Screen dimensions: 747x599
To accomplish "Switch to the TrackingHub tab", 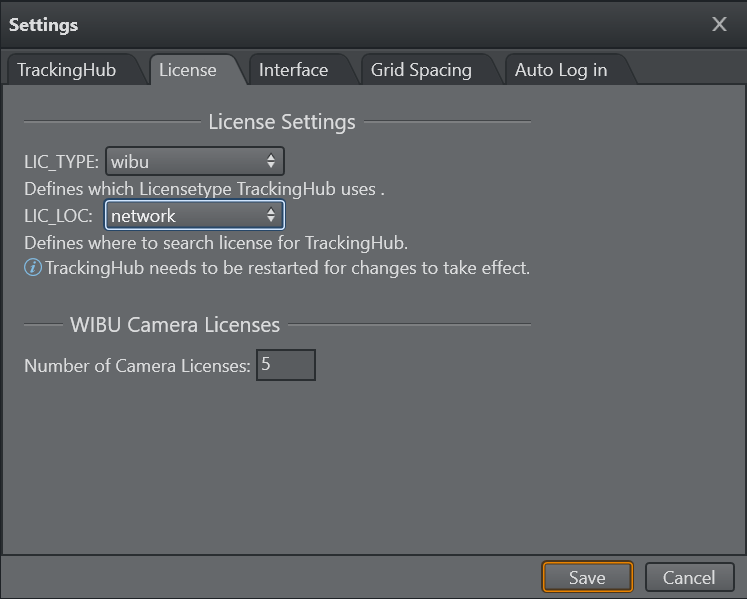I will [x=66, y=70].
